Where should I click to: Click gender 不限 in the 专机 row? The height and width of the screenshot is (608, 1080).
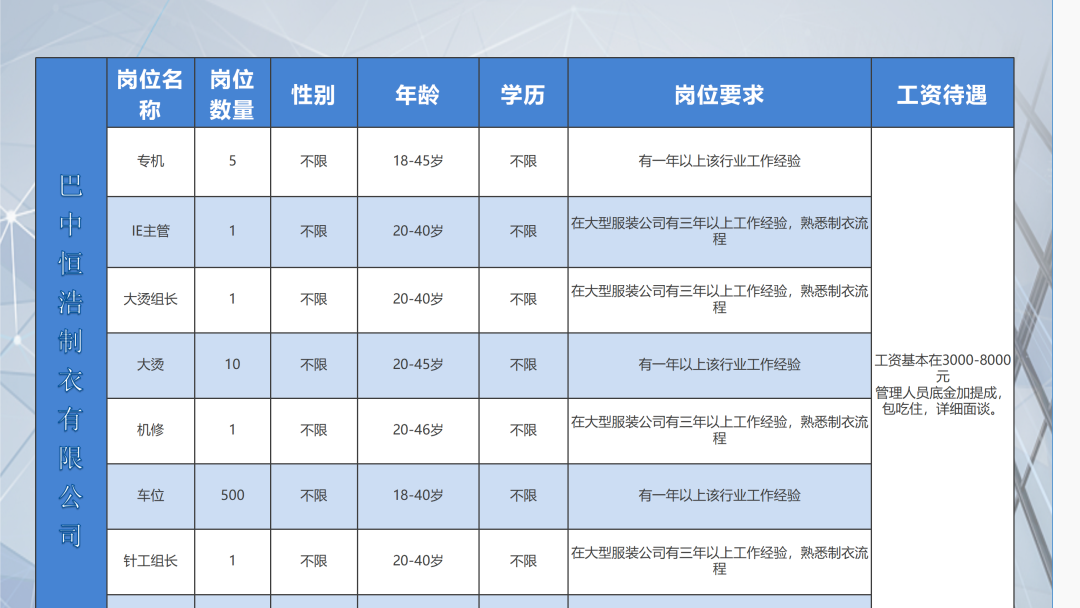pos(313,161)
